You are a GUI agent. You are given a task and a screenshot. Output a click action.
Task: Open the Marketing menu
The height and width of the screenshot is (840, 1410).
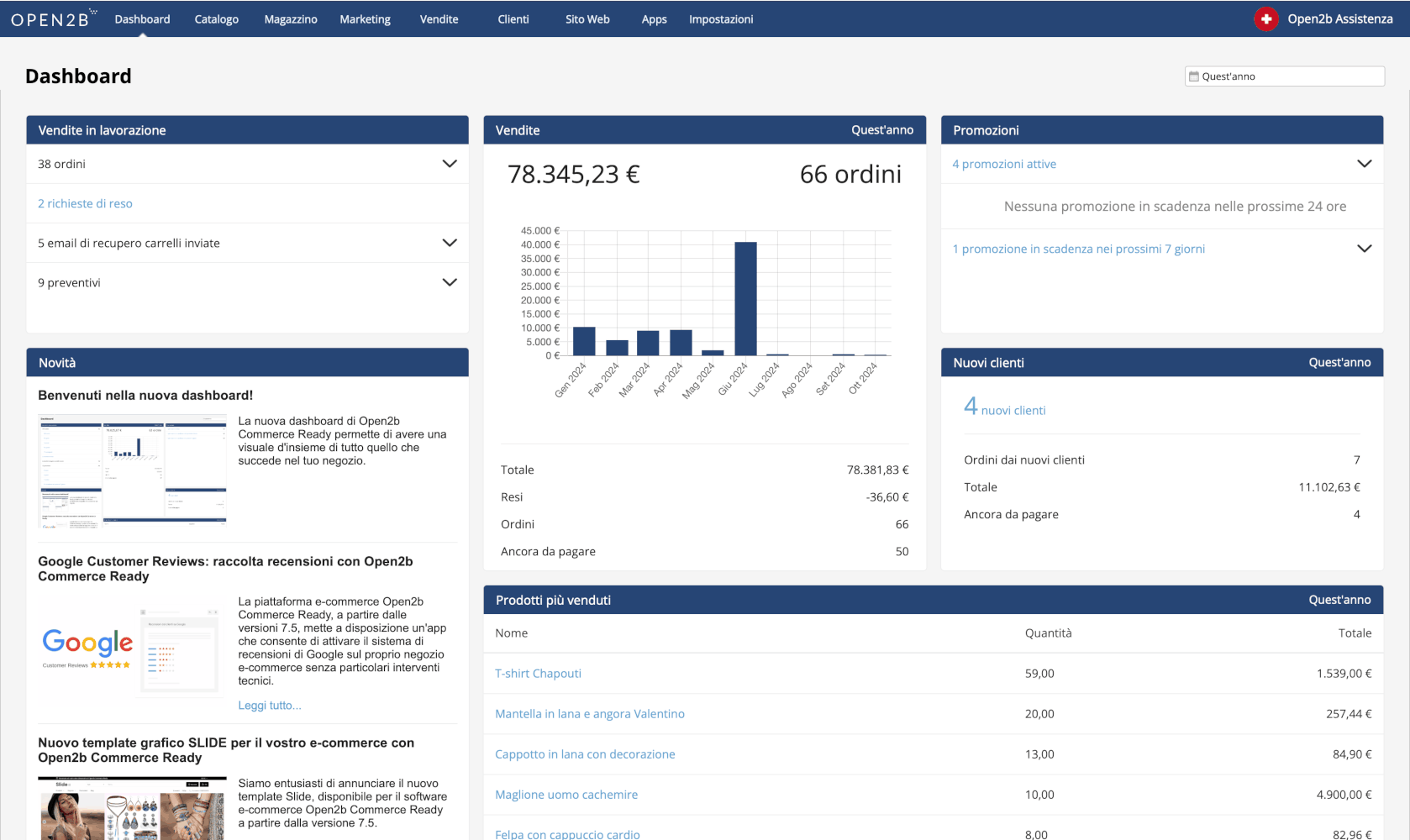365,19
